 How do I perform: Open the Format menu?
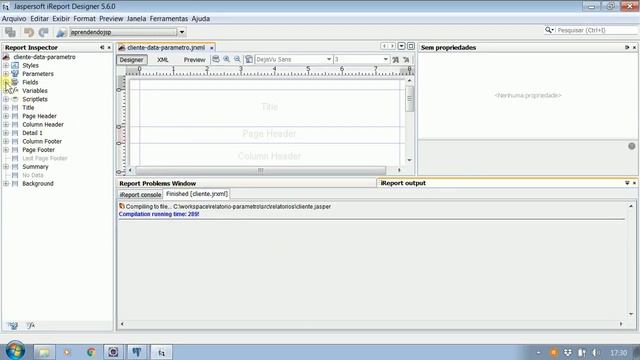tap(84, 19)
